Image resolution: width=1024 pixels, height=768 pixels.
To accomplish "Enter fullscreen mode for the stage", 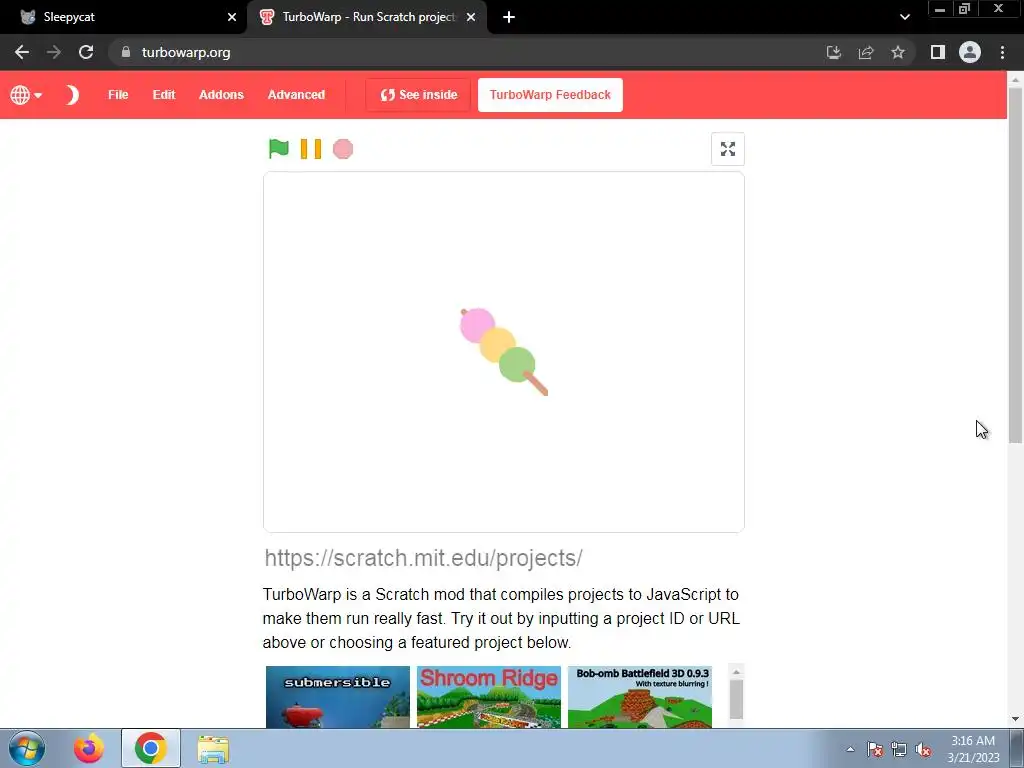I will click(x=728, y=149).
